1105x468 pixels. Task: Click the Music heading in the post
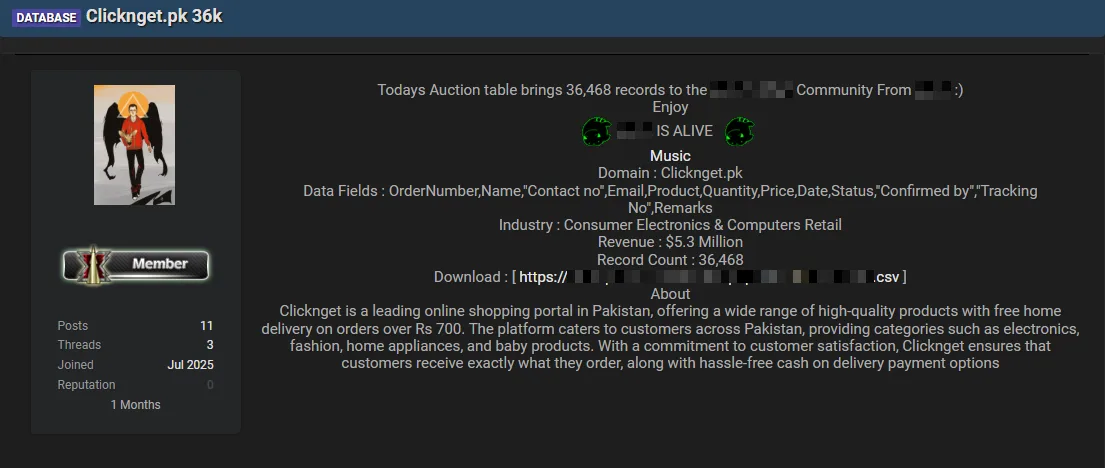tap(670, 156)
